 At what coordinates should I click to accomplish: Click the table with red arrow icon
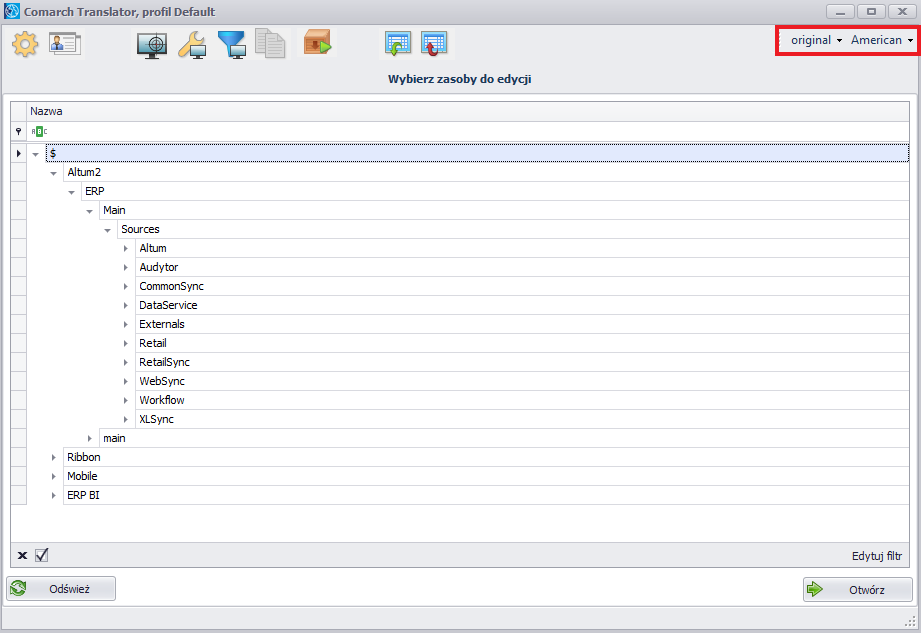(433, 44)
